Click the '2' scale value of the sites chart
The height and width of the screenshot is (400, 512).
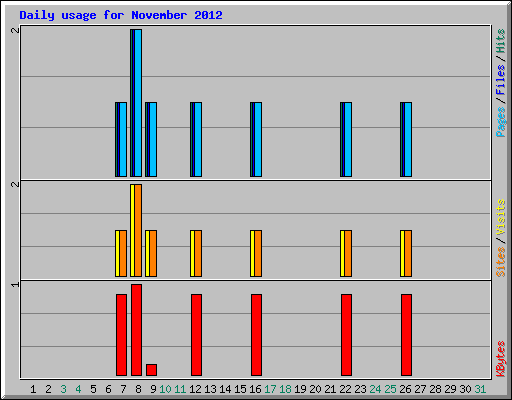(15, 184)
